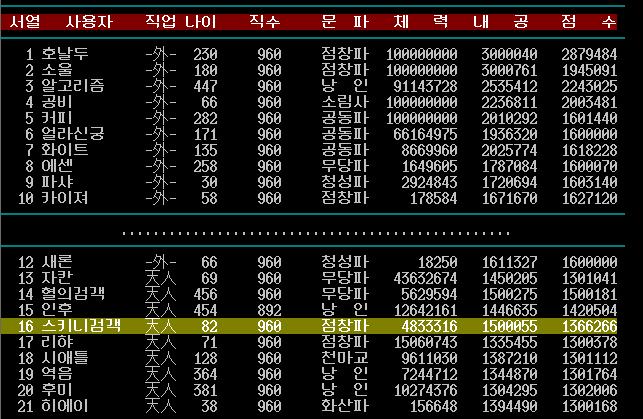The width and height of the screenshot is (643, 419).
Task: Click the age value 447 for 알고리즘
Action: (205, 86)
